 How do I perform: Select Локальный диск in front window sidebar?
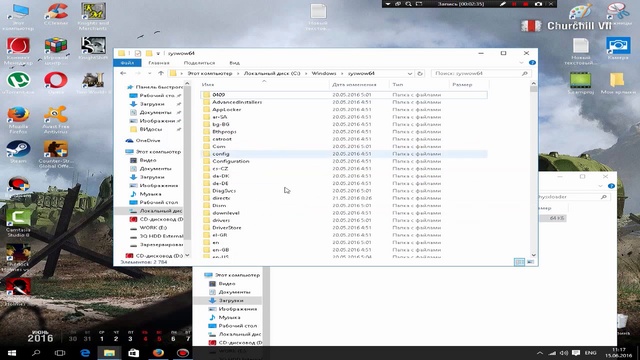coord(156,211)
